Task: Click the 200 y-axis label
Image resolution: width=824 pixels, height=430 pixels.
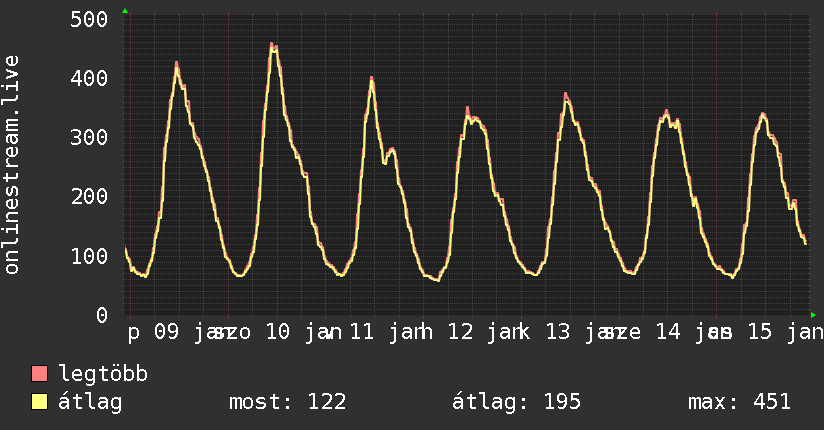Action: tap(89, 197)
